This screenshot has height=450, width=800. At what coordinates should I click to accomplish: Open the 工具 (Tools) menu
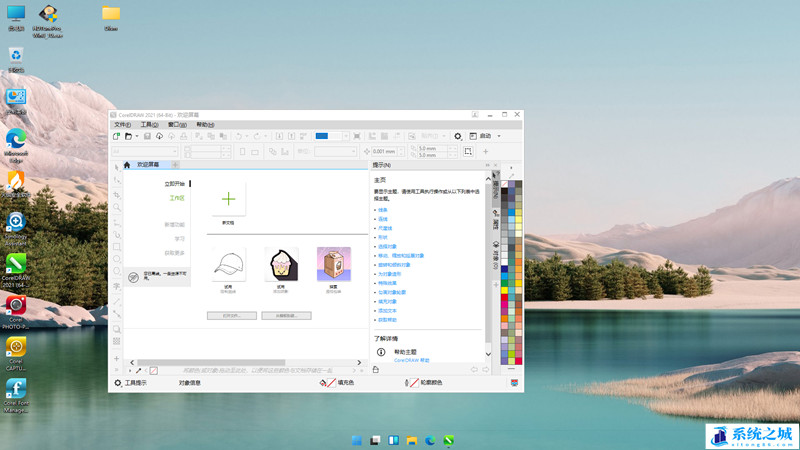pos(149,125)
